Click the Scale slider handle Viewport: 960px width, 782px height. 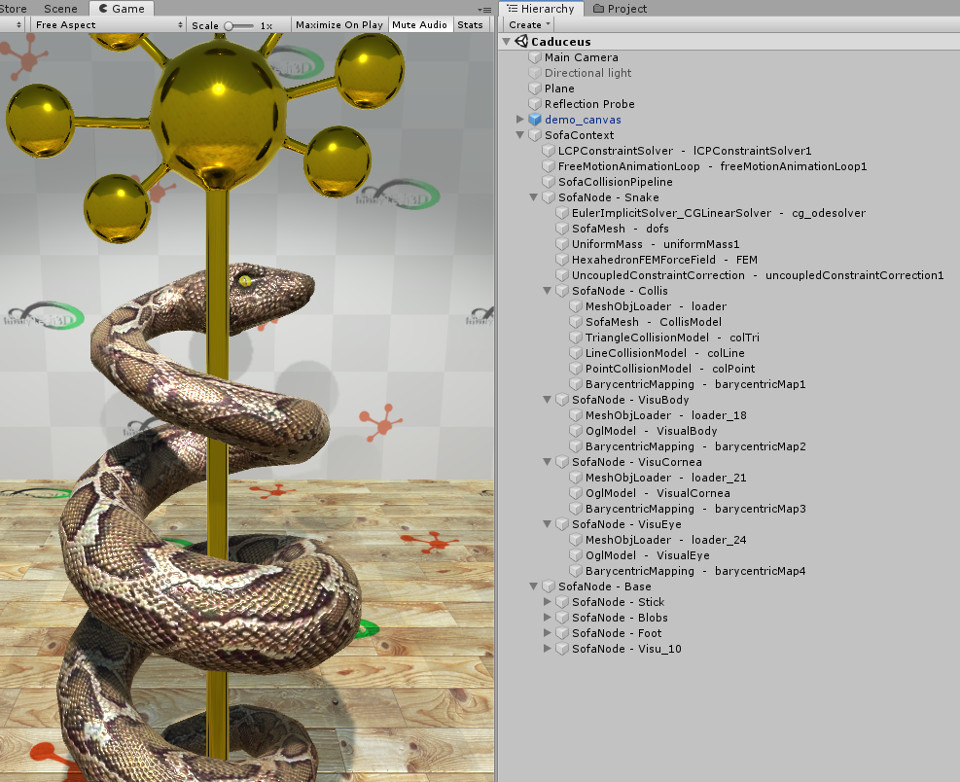229,26
